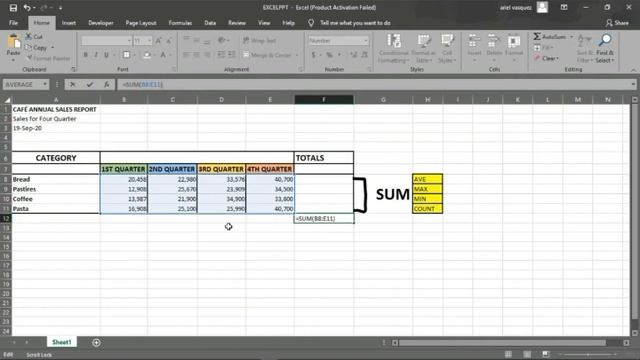The image size is (640, 360).
Task: Click the Paste clipboard icon
Action: tap(13, 42)
